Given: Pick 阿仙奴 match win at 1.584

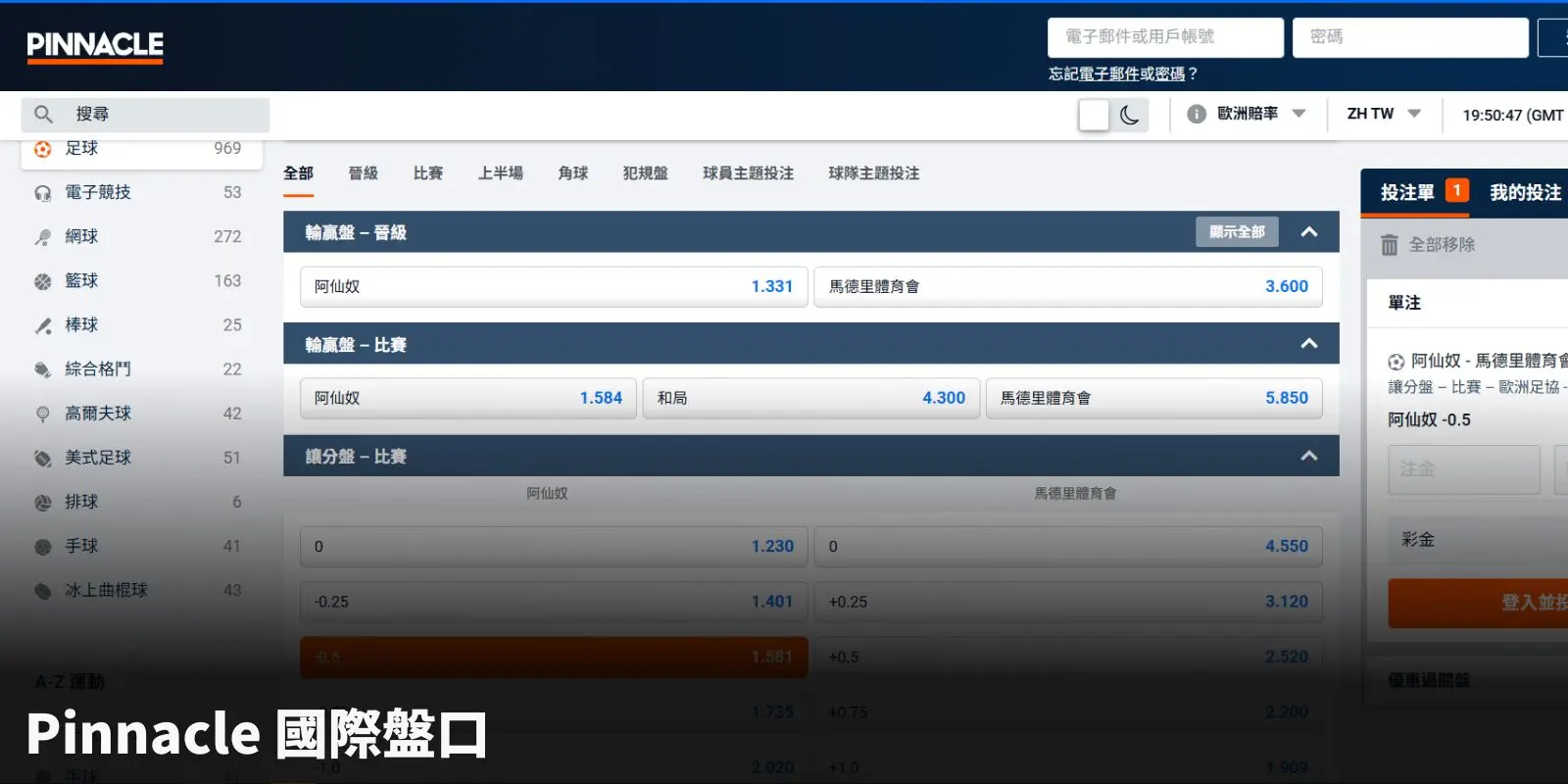Looking at the screenshot, I should [x=468, y=398].
